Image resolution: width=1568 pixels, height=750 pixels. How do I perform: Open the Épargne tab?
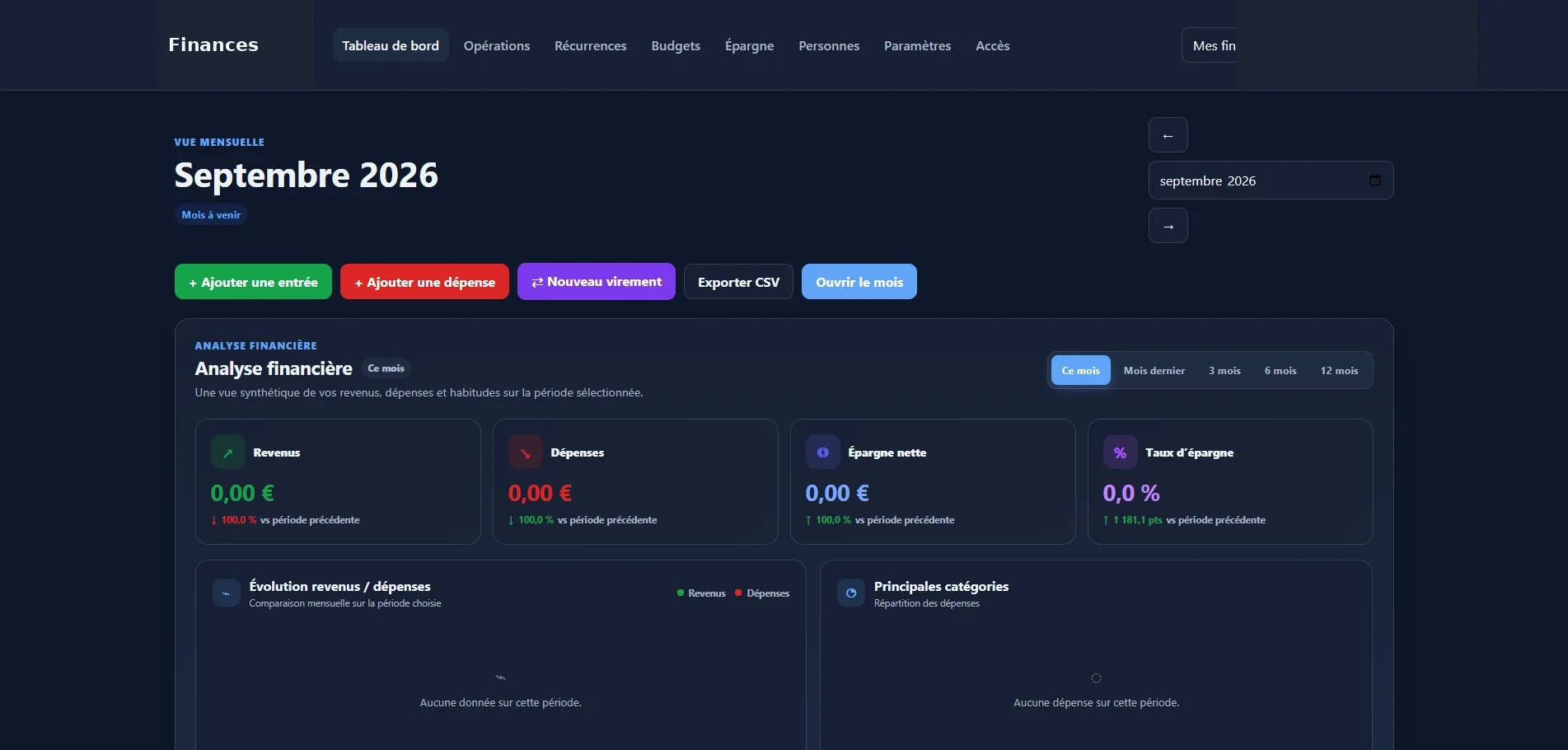(x=750, y=45)
